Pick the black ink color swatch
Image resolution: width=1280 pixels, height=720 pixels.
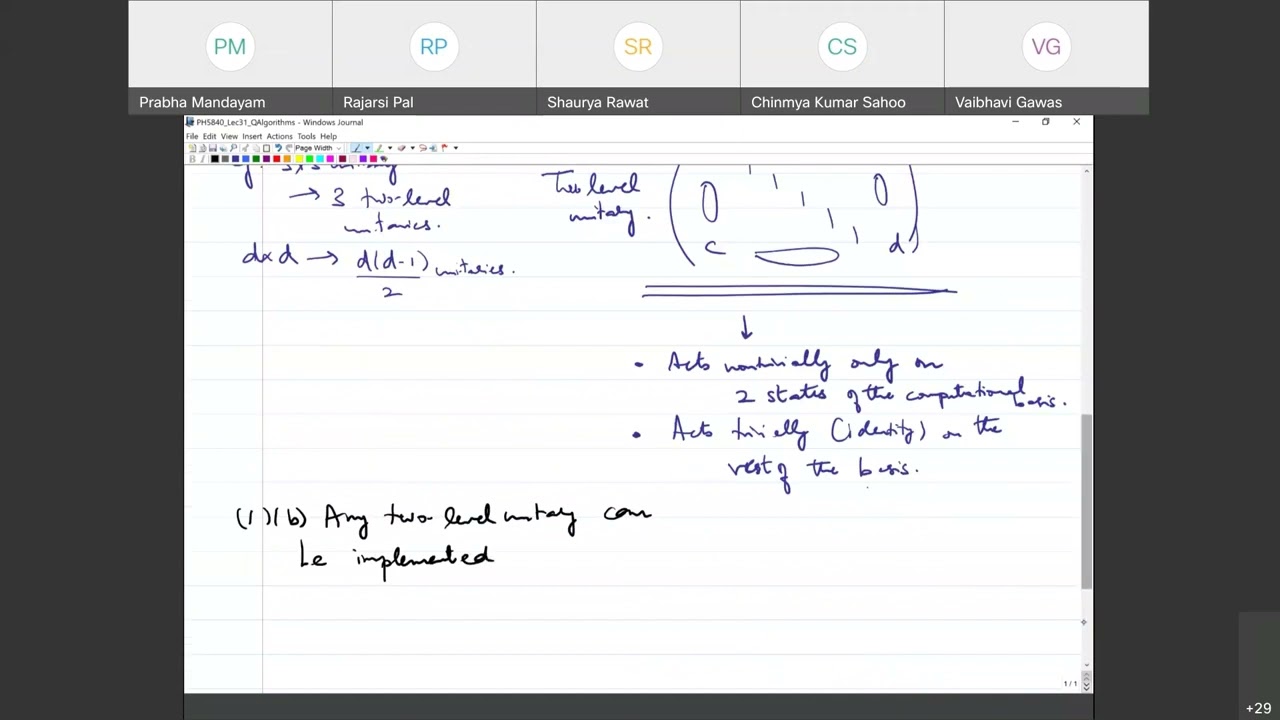tap(214, 159)
